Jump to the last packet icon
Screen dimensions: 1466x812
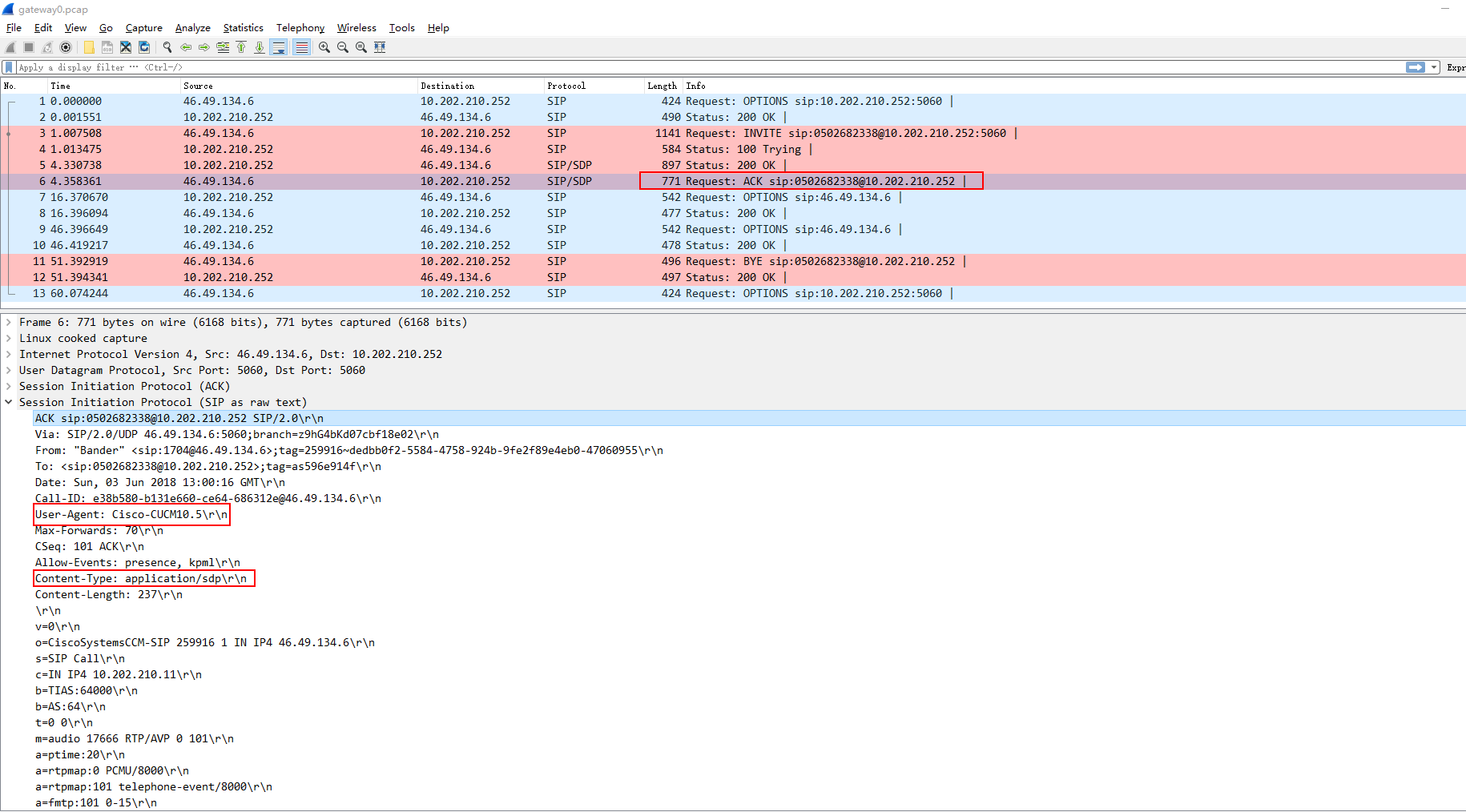pyautogui.click(x=260, y=47)
